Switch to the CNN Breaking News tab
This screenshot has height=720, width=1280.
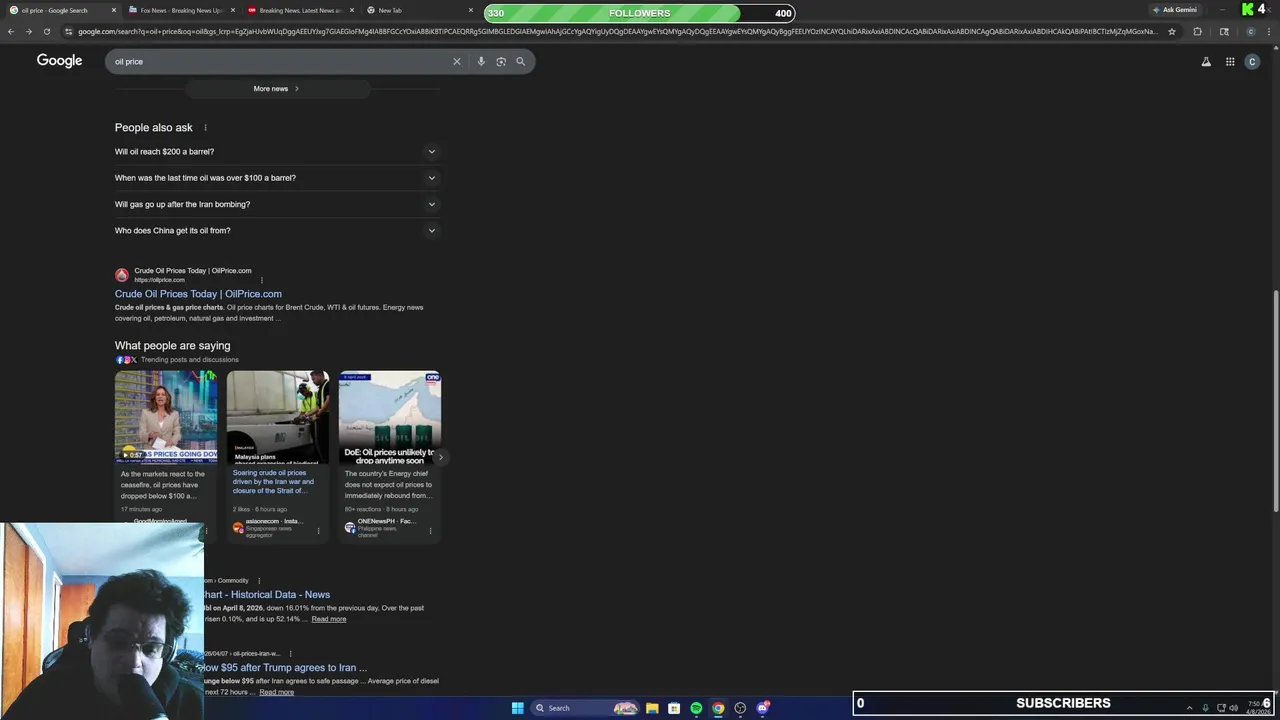point(298,10)
